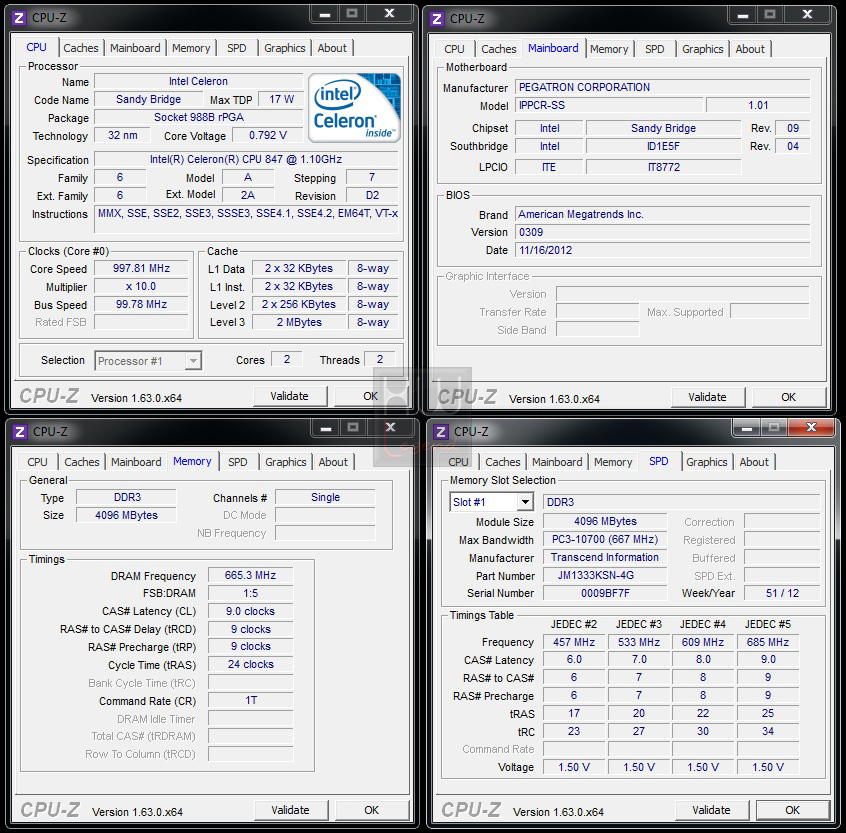Open About tab in SPD window
The image size is (846, 833).
[754, 462]
